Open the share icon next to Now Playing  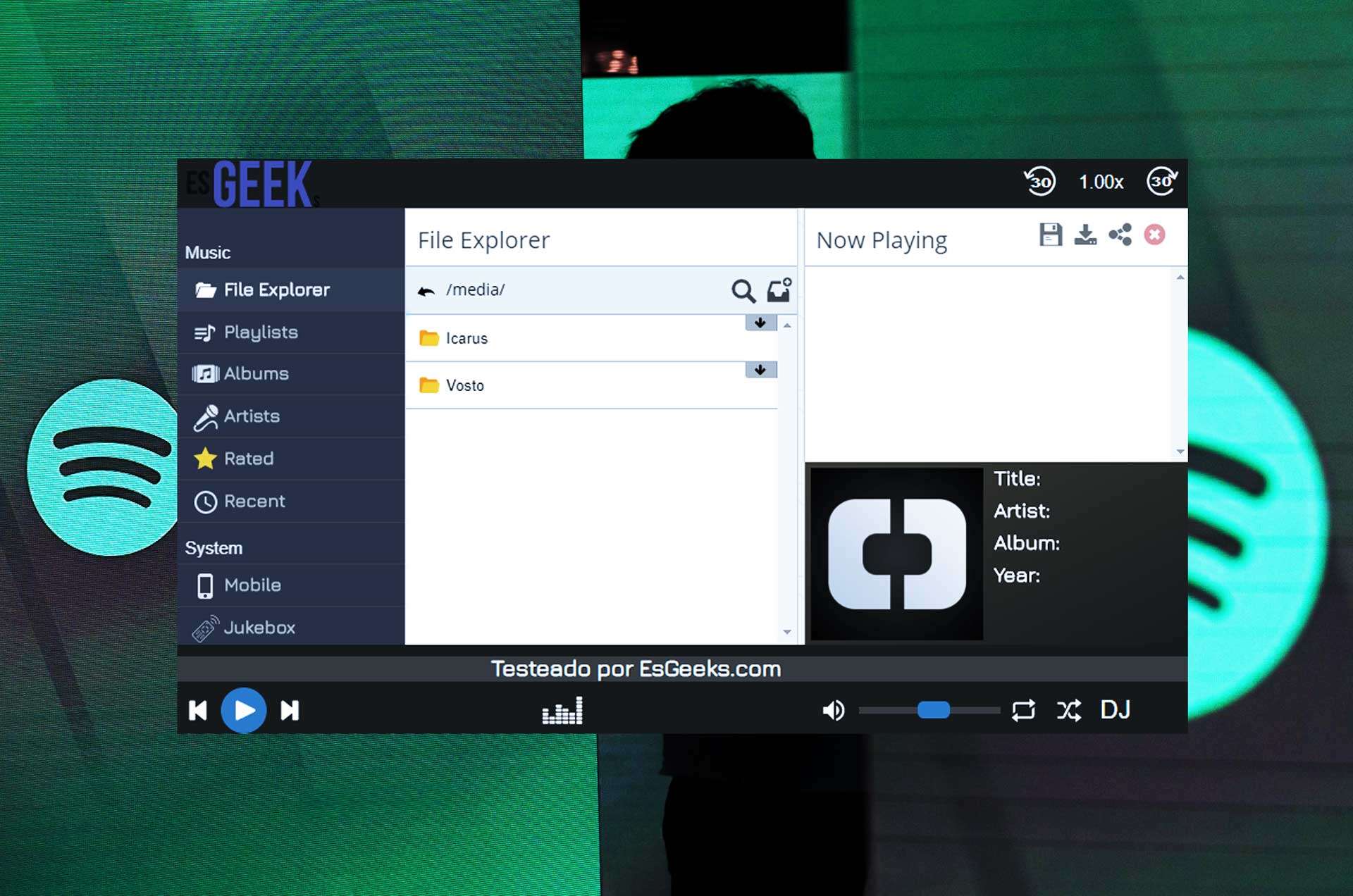point(1120,235)
